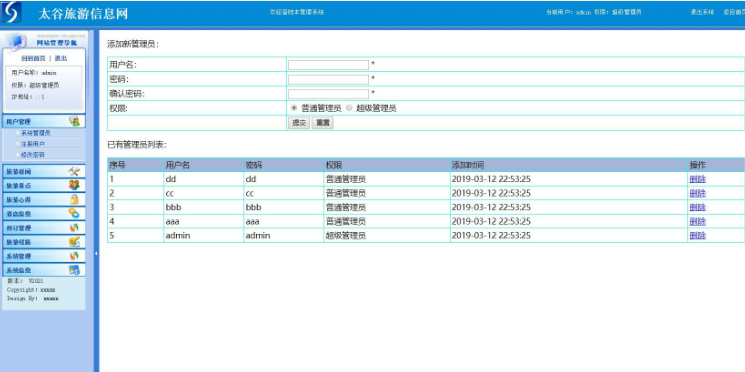Viewport: 745px width, 372px height.
Task: Expand the 旅游心得 menu section
Action: point(44,200)
